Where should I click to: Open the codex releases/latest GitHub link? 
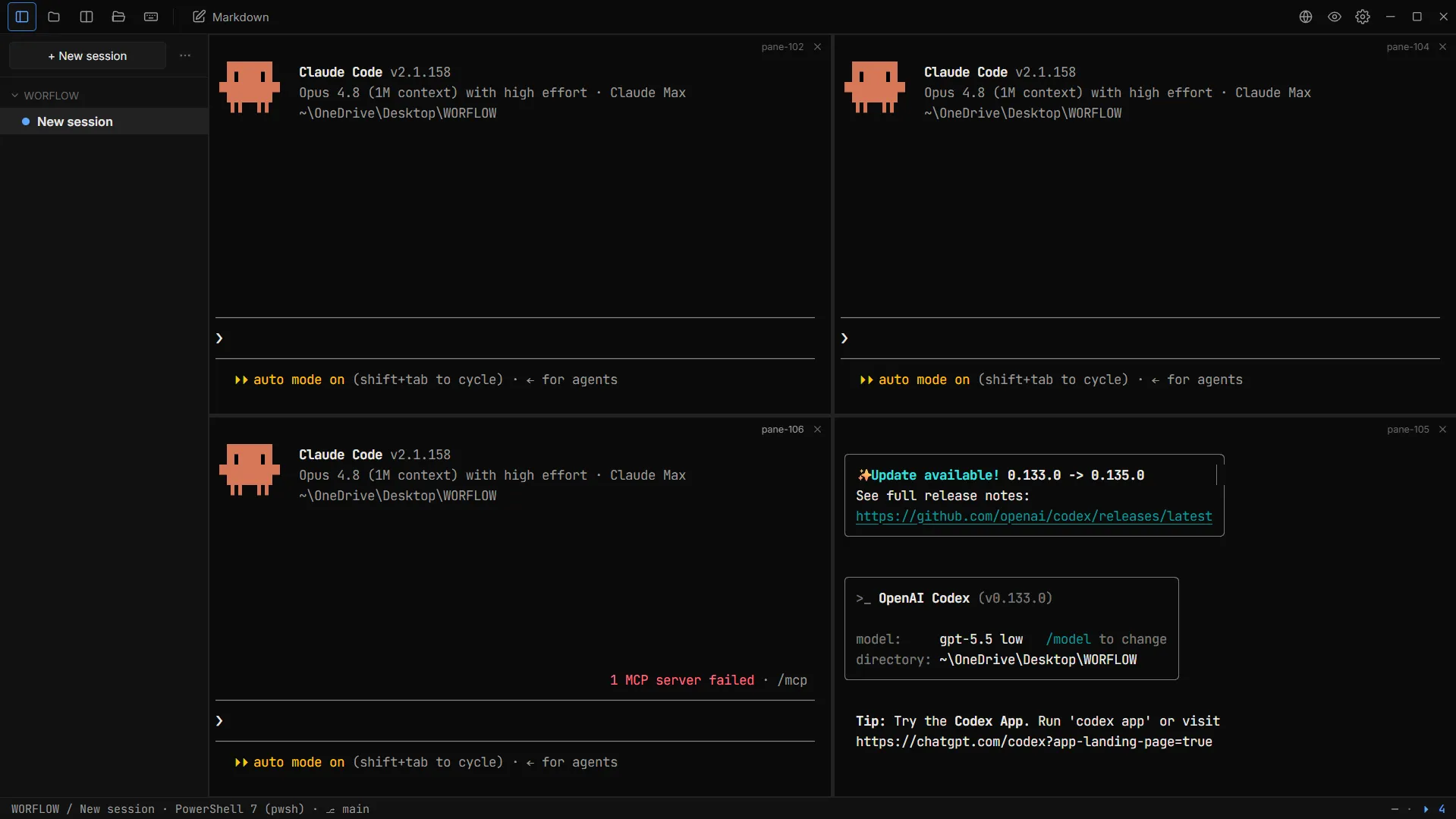pos(1034,516)
